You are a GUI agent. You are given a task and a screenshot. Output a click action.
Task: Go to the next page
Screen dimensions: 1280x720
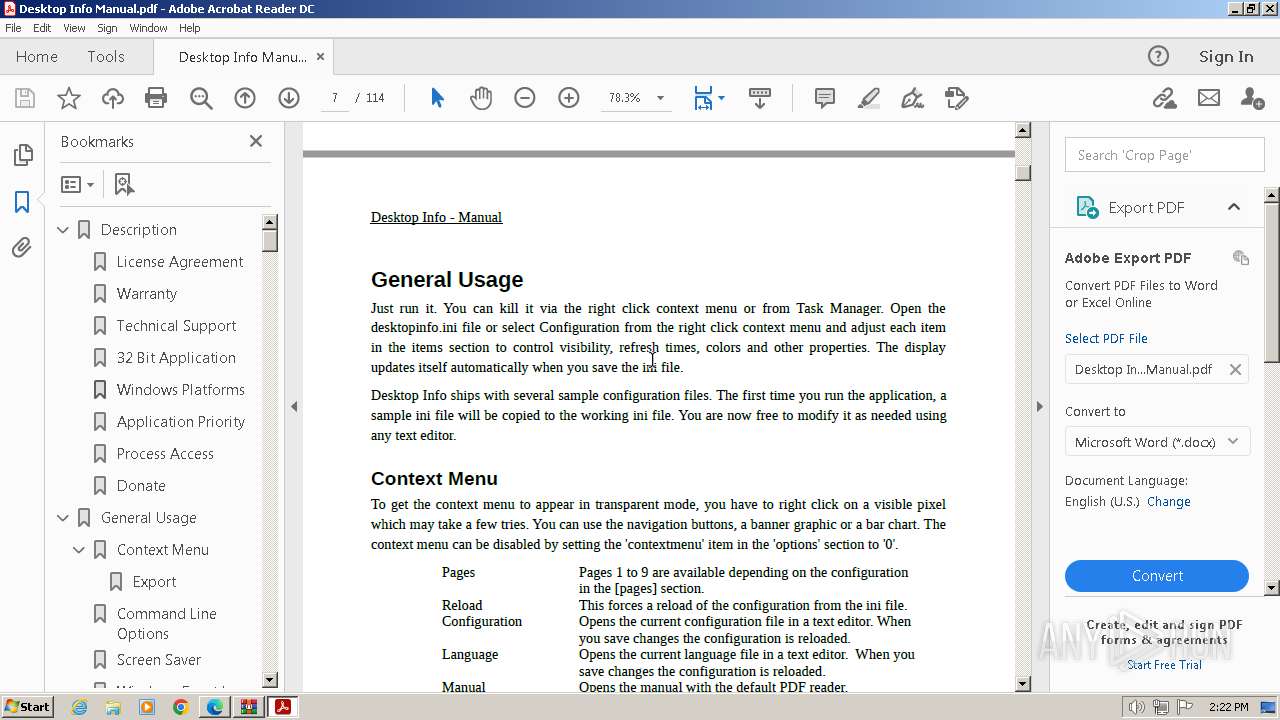(289, 98)
